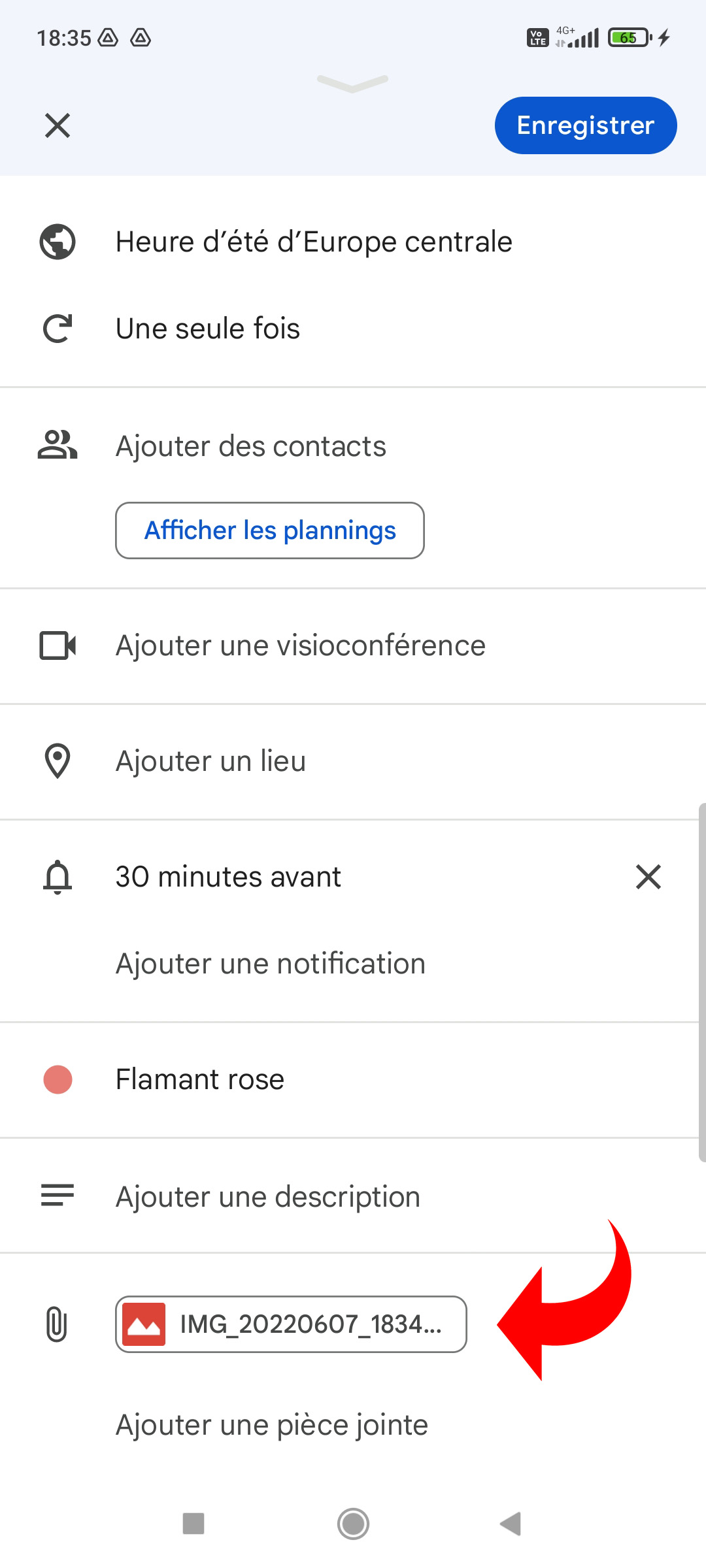The height and width of the screenshot is (1568, 706).
Task: Click the Enregistrer button
Action: (x=586, y=125)
